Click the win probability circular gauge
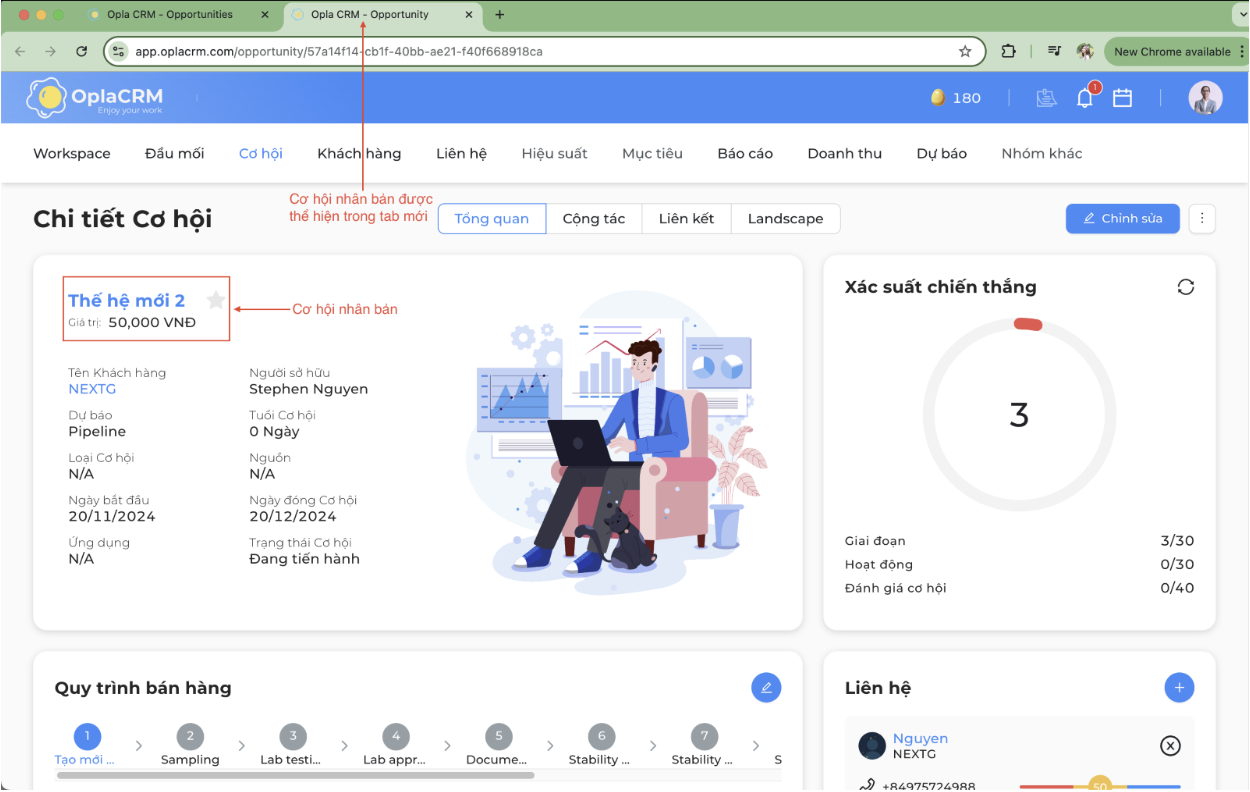Viewport: 1250px width, 792px height. point(1019,414)
